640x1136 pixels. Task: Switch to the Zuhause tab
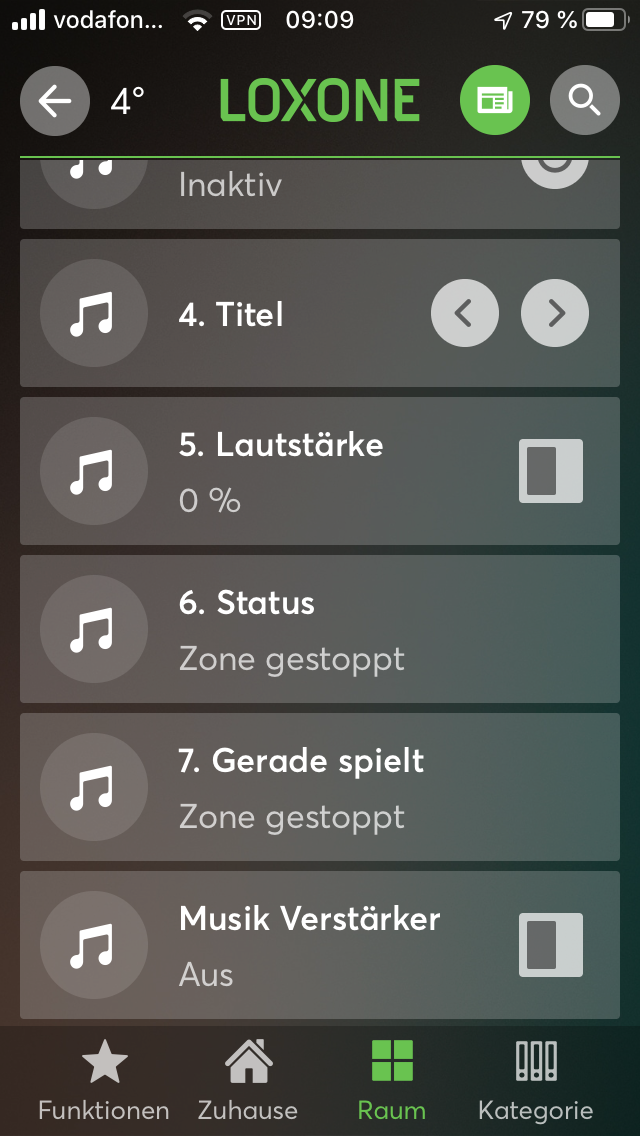[x=247, y=1080]
